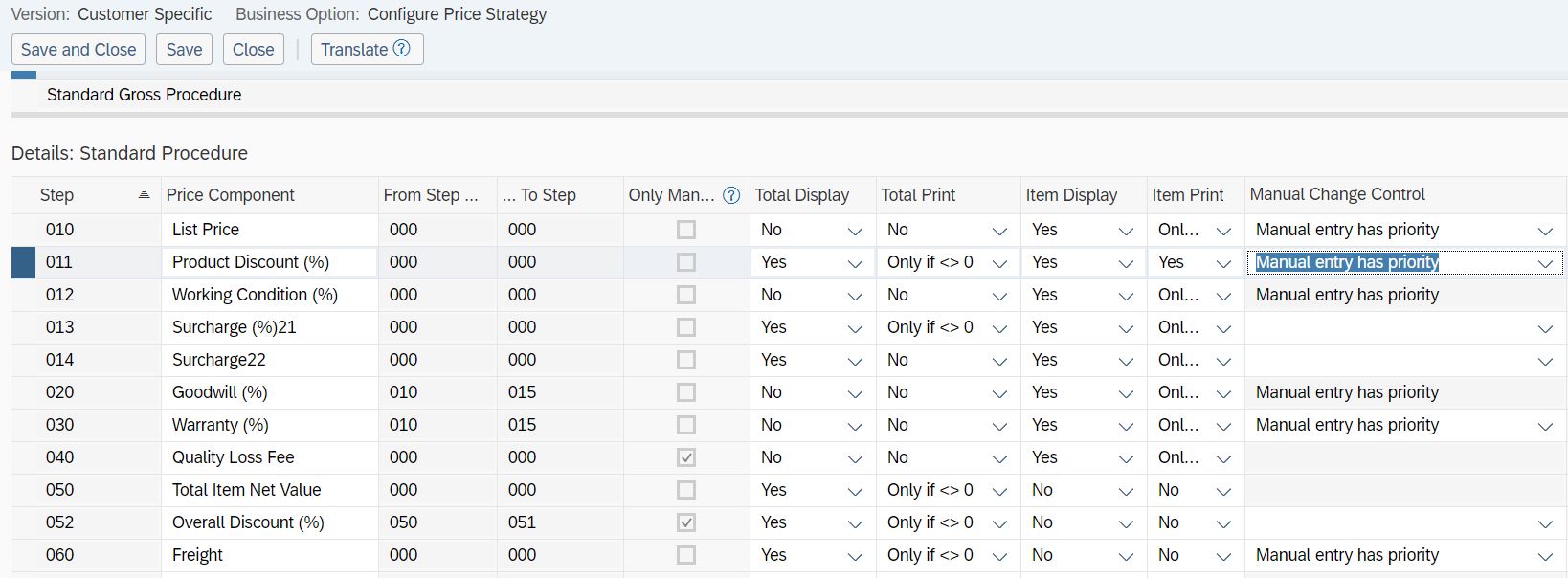The height and width of the screenshot is (578, 1568).
Task: Open Item Display dropdown for Overall Discount (%)
Action: (x=1126, y=523)
